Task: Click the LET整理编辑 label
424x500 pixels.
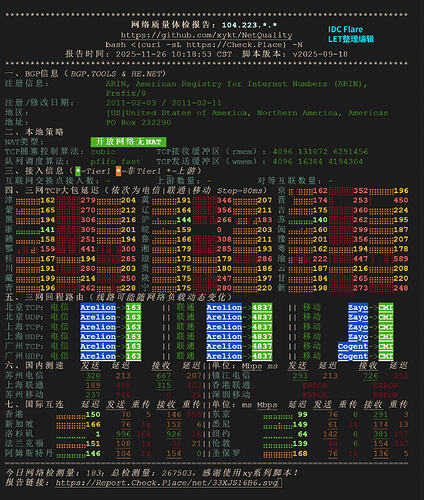Action: click(x=351, y=39)
